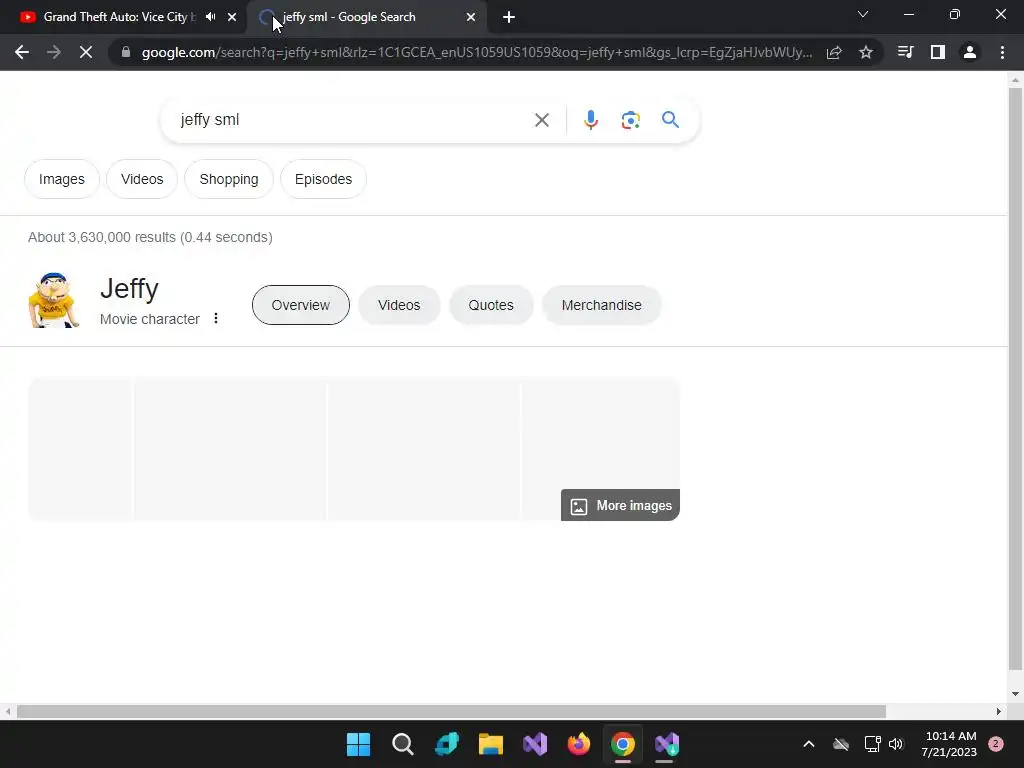Clear the search box text
1024x768 pixels.
pyautogui.click(x=542, y=120)
